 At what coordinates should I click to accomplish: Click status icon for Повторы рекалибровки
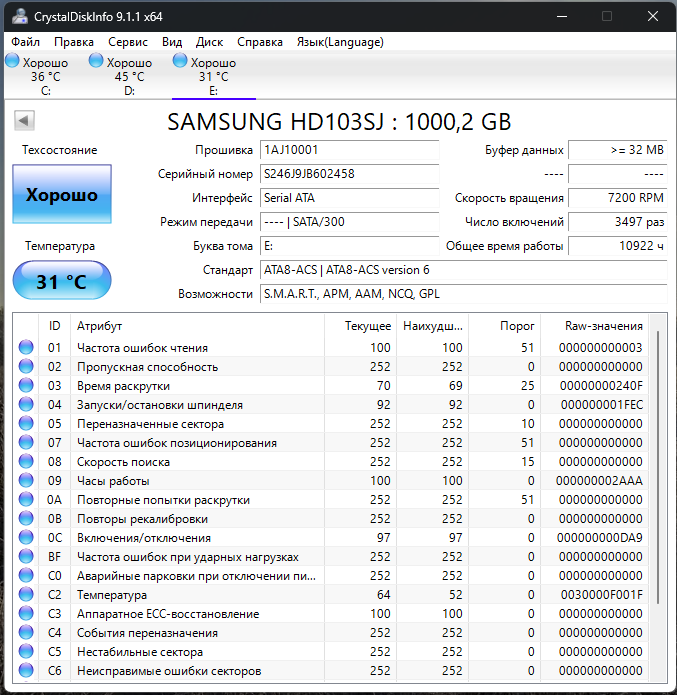tap(26, 518)
